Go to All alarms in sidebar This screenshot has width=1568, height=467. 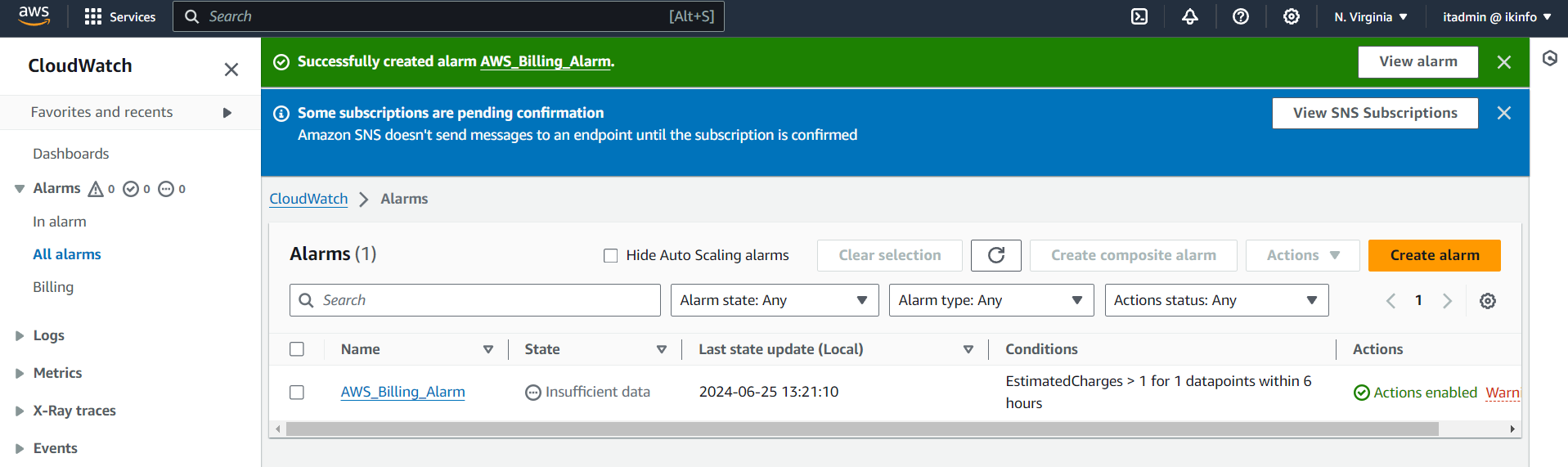(x=67, y=254)
